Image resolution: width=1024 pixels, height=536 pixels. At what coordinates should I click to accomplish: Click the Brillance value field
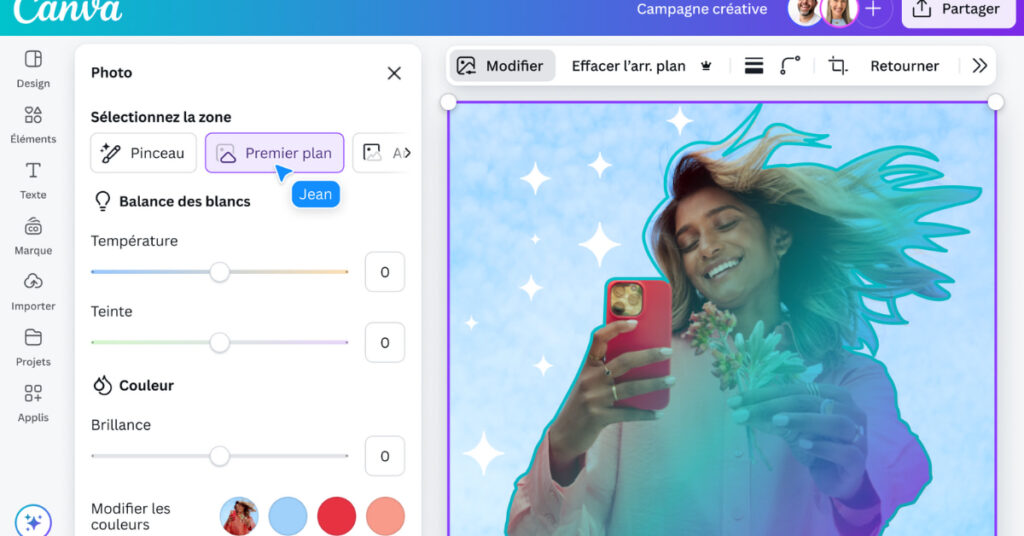click(x=385, y=456)
